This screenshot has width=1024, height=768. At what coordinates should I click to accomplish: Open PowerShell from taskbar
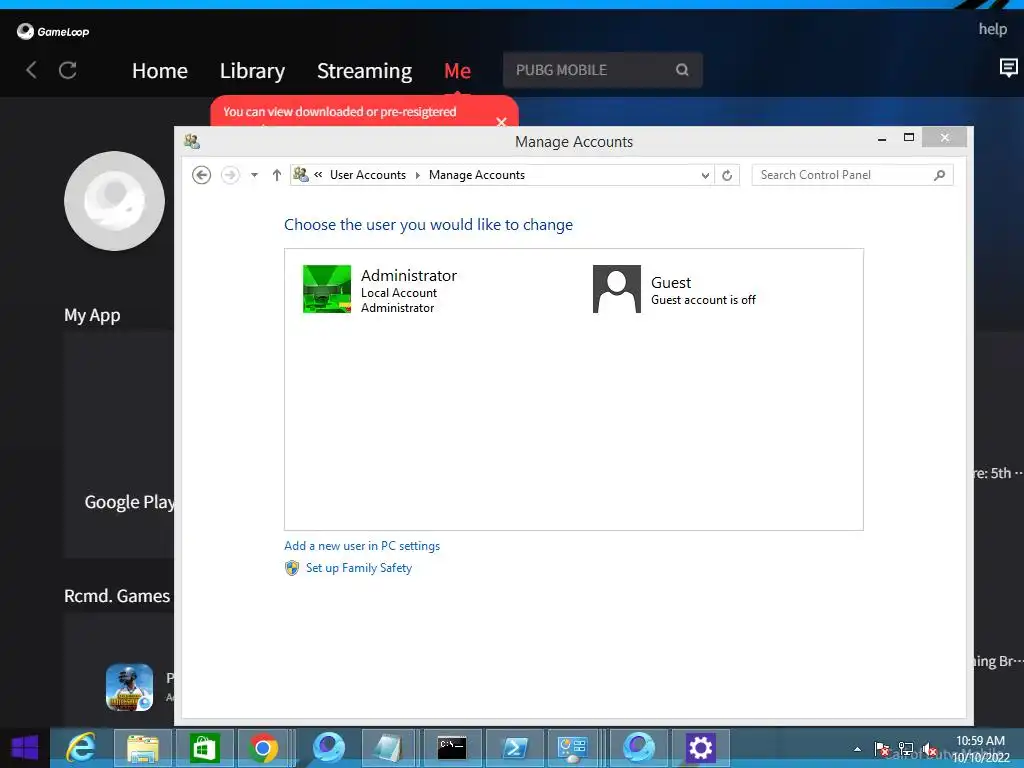click(x=514, y=748)
